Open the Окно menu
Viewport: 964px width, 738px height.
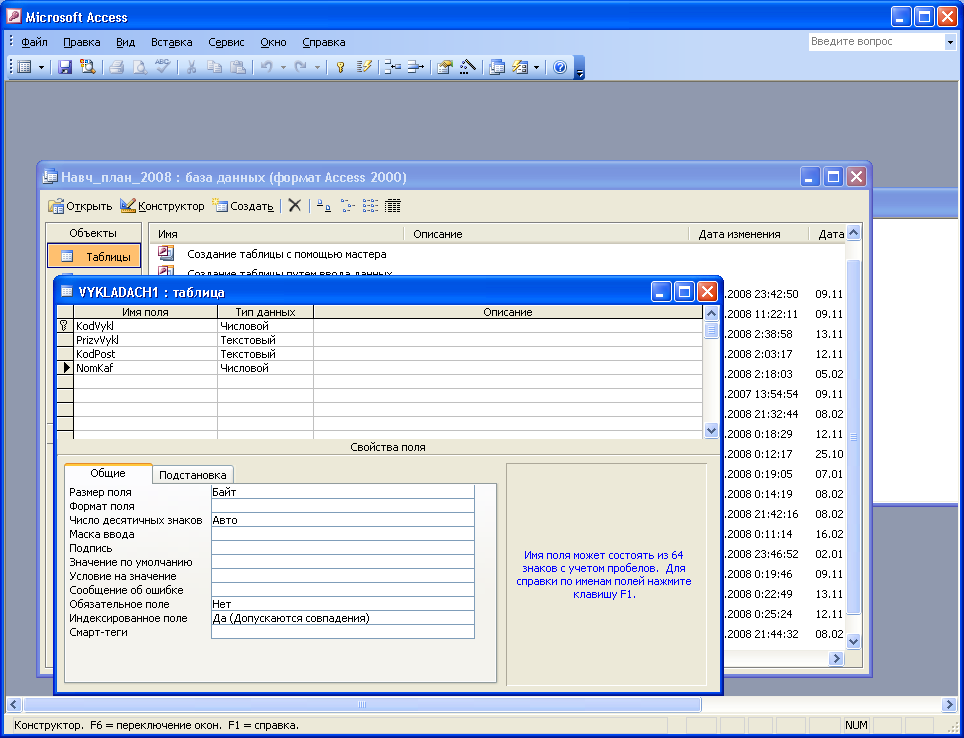(x=273, y=42)
